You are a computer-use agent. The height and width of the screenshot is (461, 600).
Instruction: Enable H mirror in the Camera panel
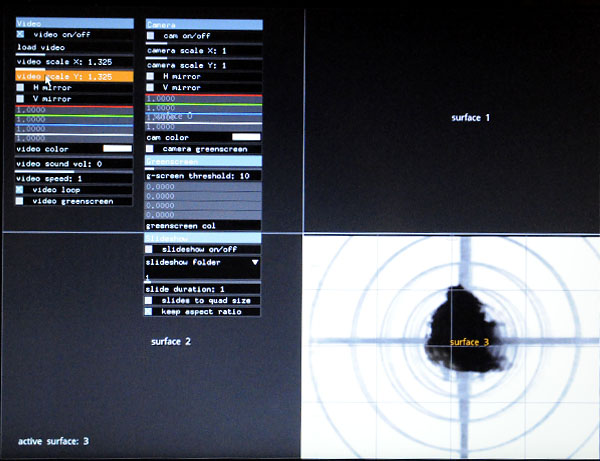coord(151,76)
